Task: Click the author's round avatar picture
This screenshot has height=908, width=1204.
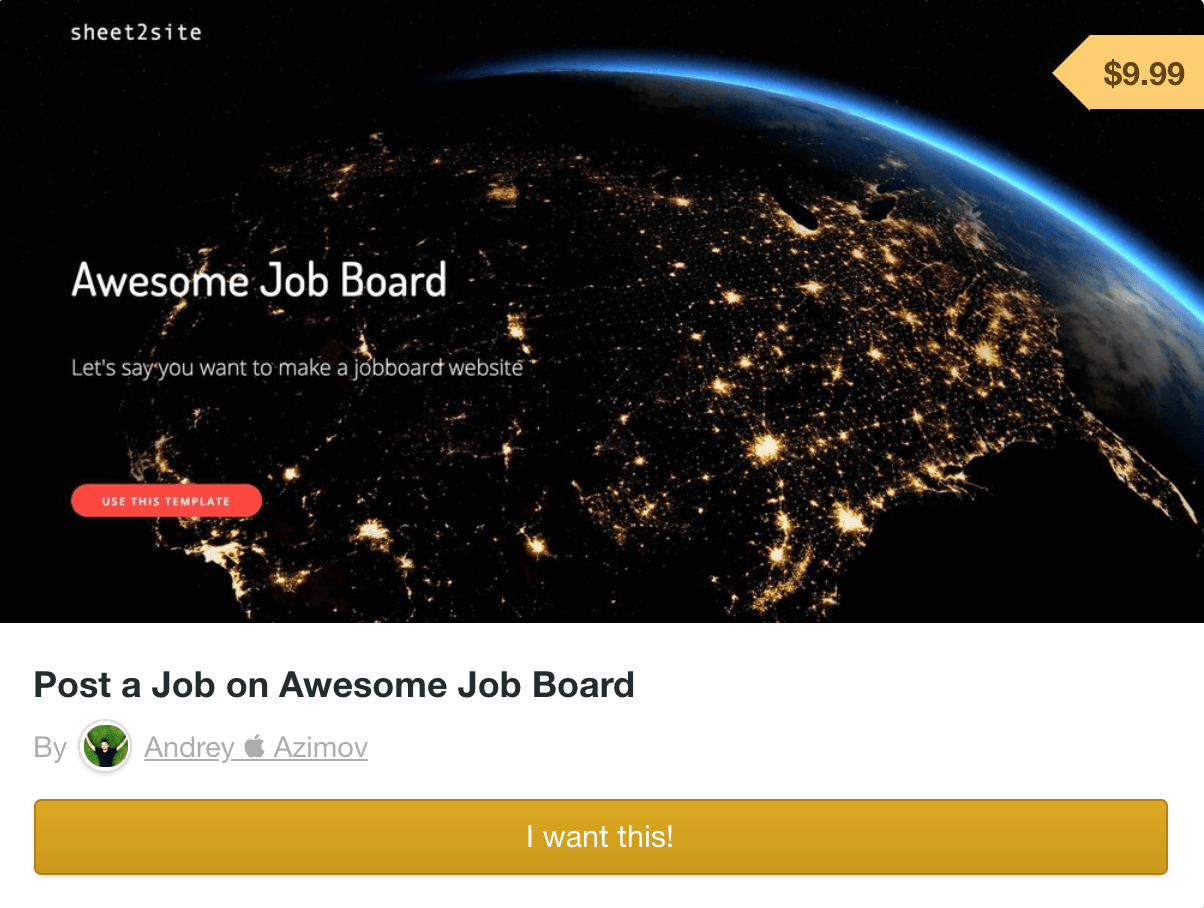Action: (105, 746)
